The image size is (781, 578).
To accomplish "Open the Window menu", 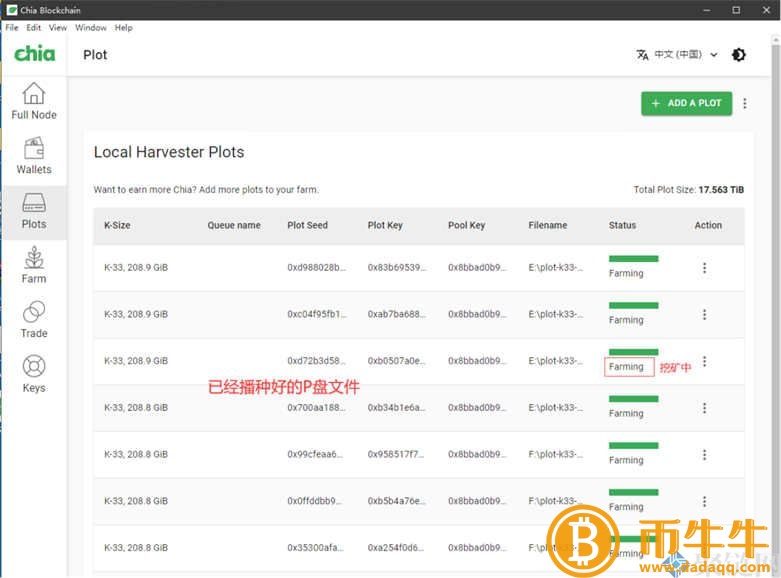I will tap(91, 27).
